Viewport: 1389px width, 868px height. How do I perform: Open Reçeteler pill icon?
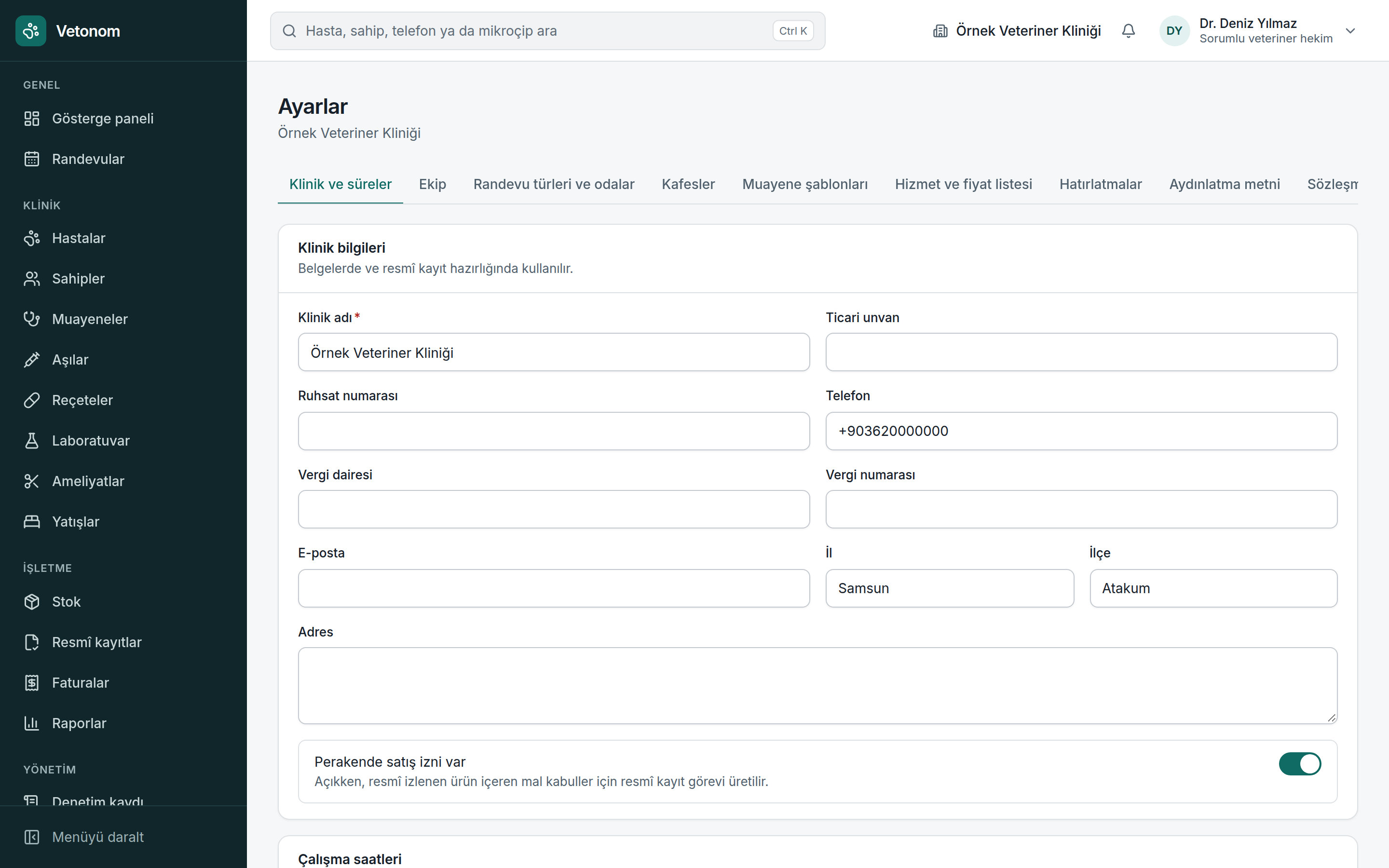coord(31,400)
